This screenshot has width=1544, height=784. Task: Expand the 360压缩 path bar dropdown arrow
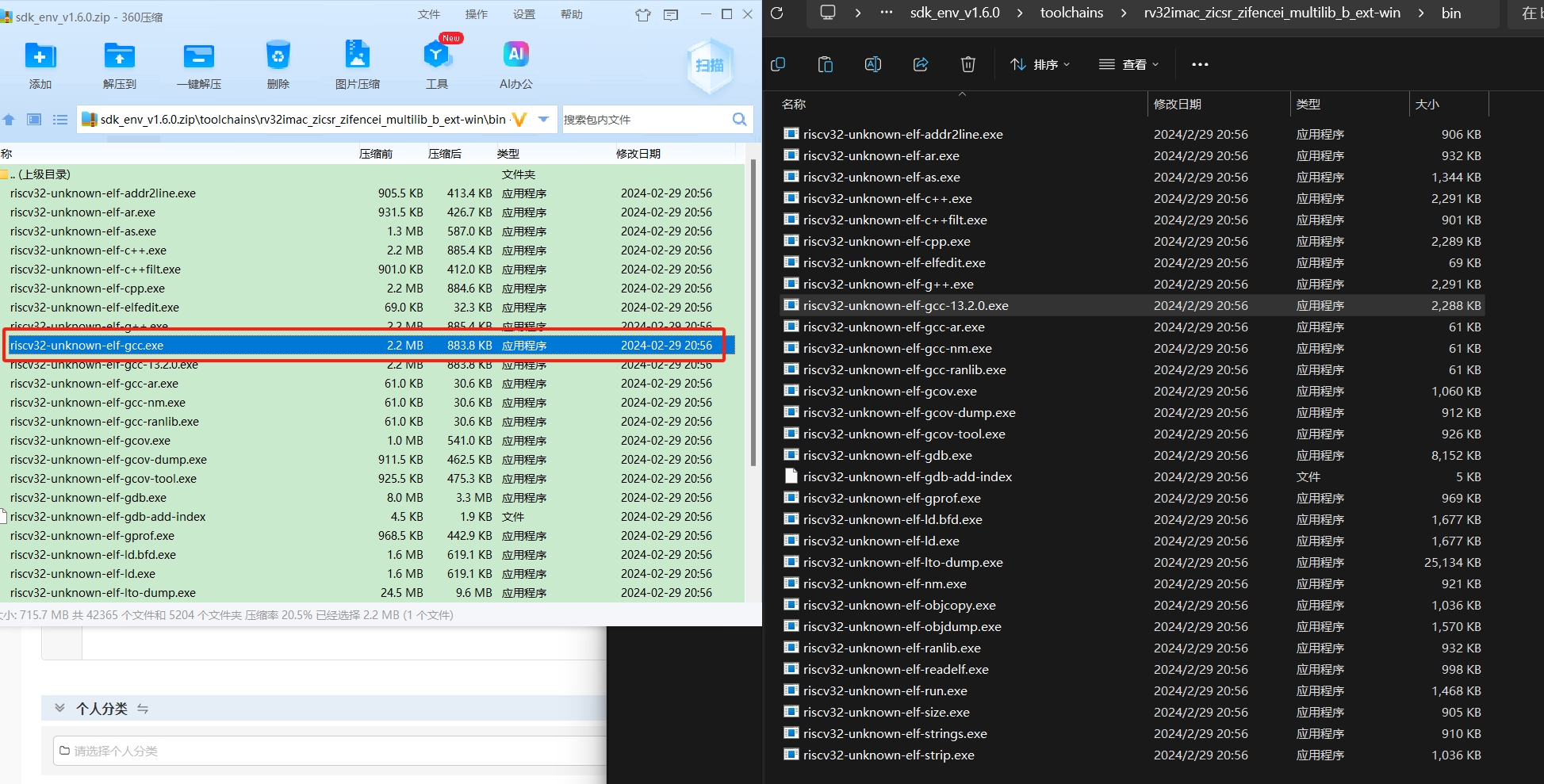[543, 120]
